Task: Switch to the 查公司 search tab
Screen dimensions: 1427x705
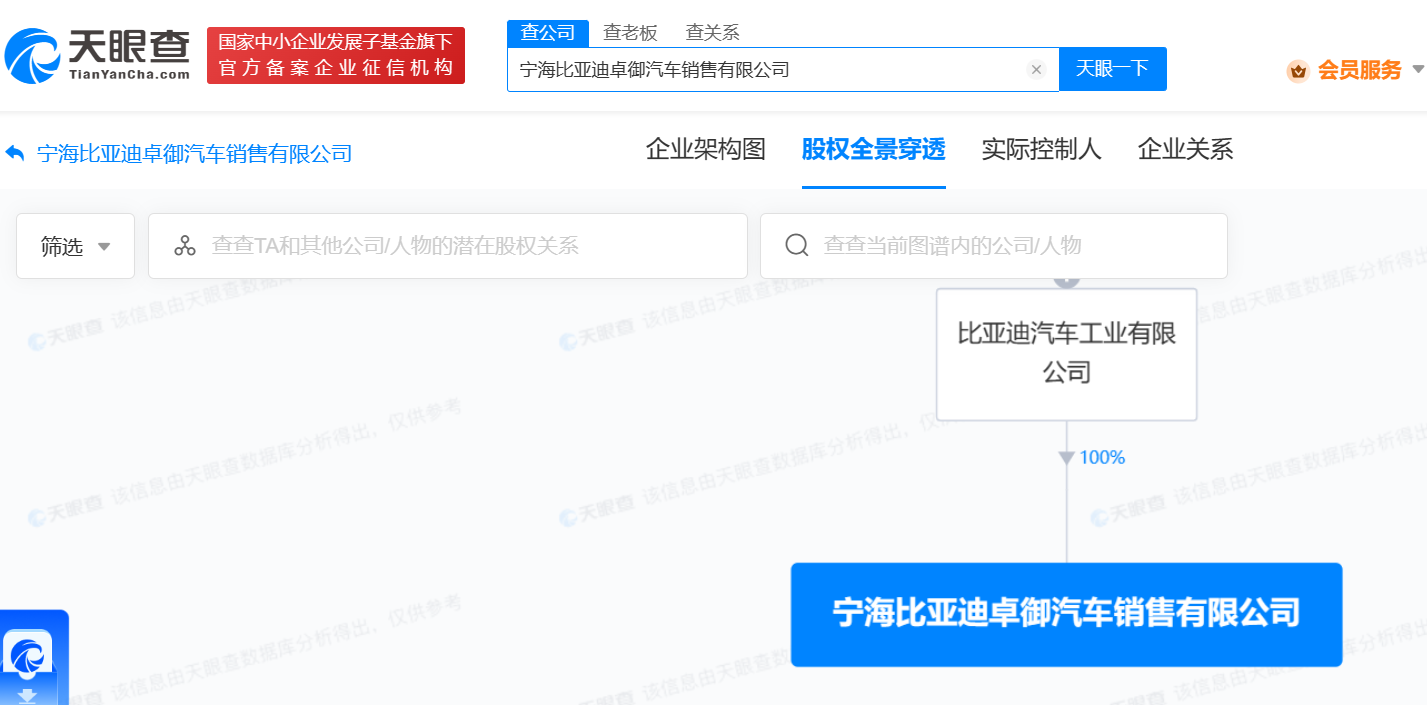Action: point(548,32)
